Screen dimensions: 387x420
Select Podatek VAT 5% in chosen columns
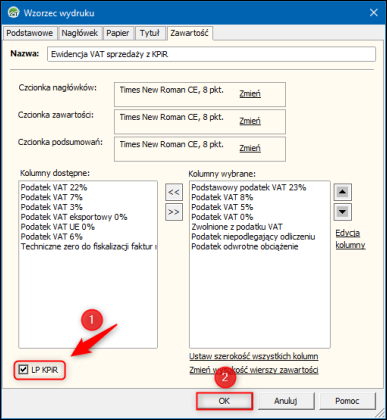[260, 207]
